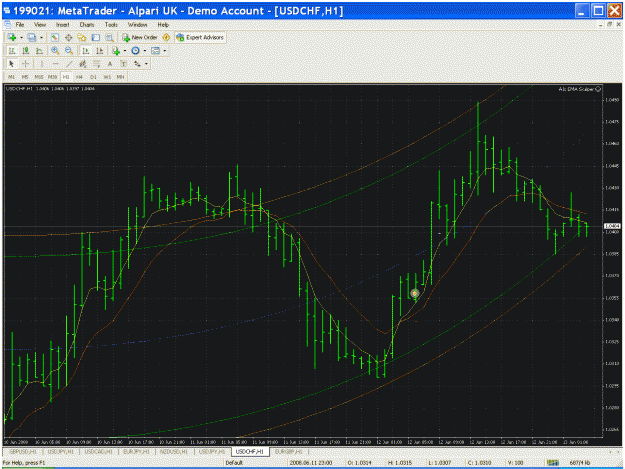Screen dimensions: 625x469
Task: Select the Trendline drawing tool
Action: pos(69,64)
